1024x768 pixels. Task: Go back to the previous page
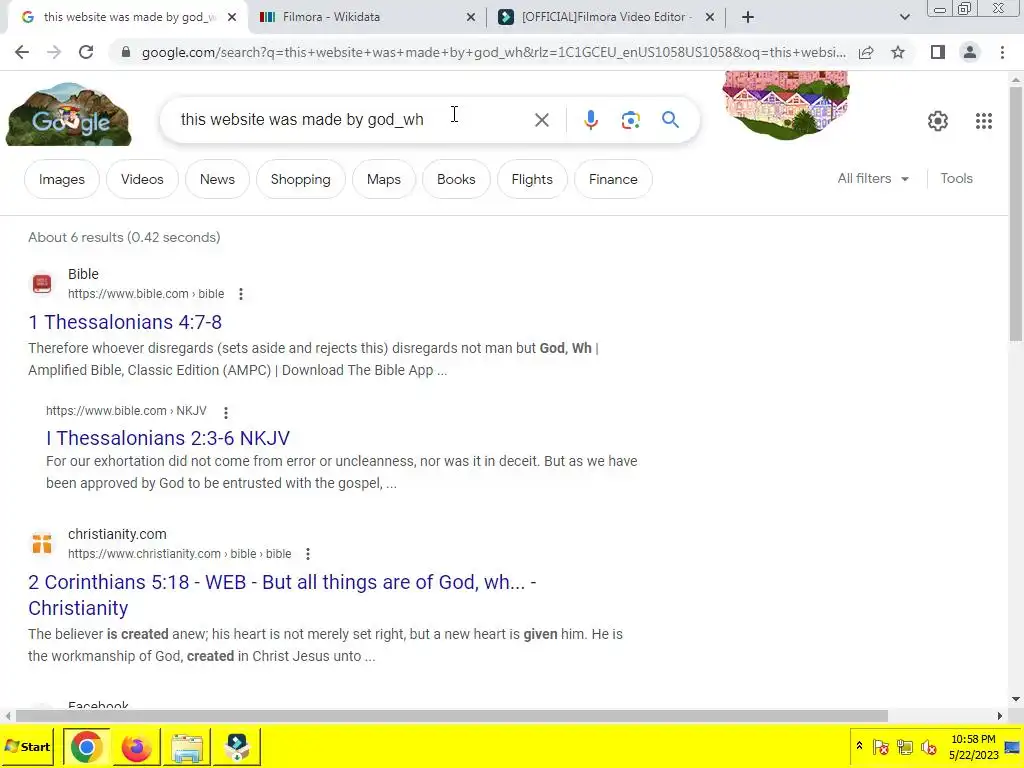pyautogui.click(x=22, y=52)
